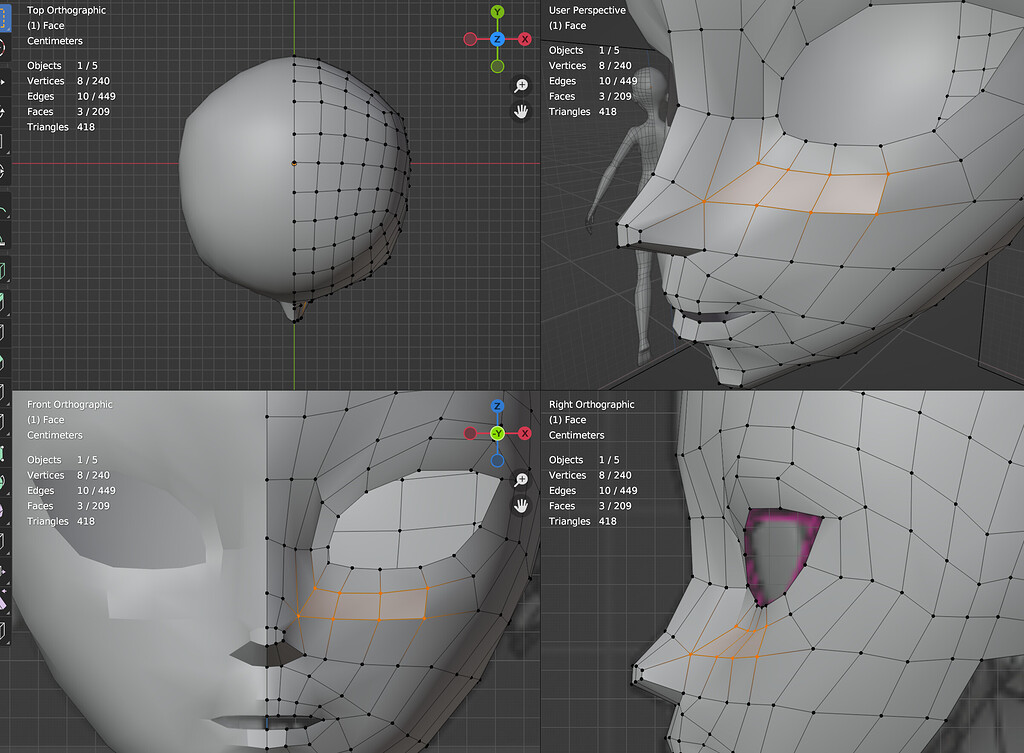Click the red X axis in Top view gizmo
This screenshot has height=753, width=1024.
(524, 39)
